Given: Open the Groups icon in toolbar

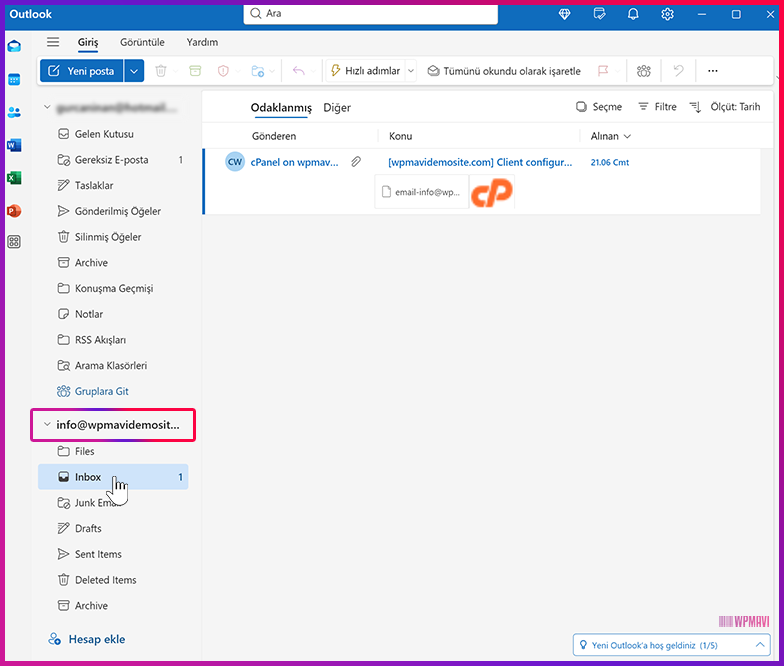Looking at the screenshot, I should coord(644,71).
